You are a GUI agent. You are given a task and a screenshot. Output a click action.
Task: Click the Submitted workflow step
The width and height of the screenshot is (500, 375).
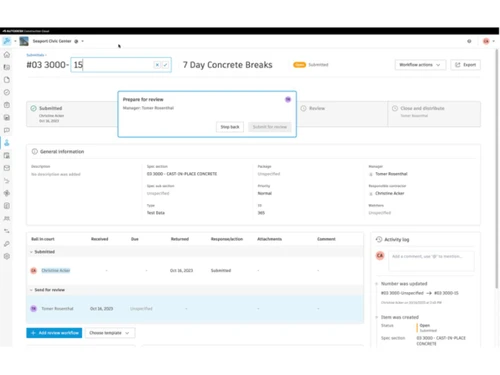point(72,114)
